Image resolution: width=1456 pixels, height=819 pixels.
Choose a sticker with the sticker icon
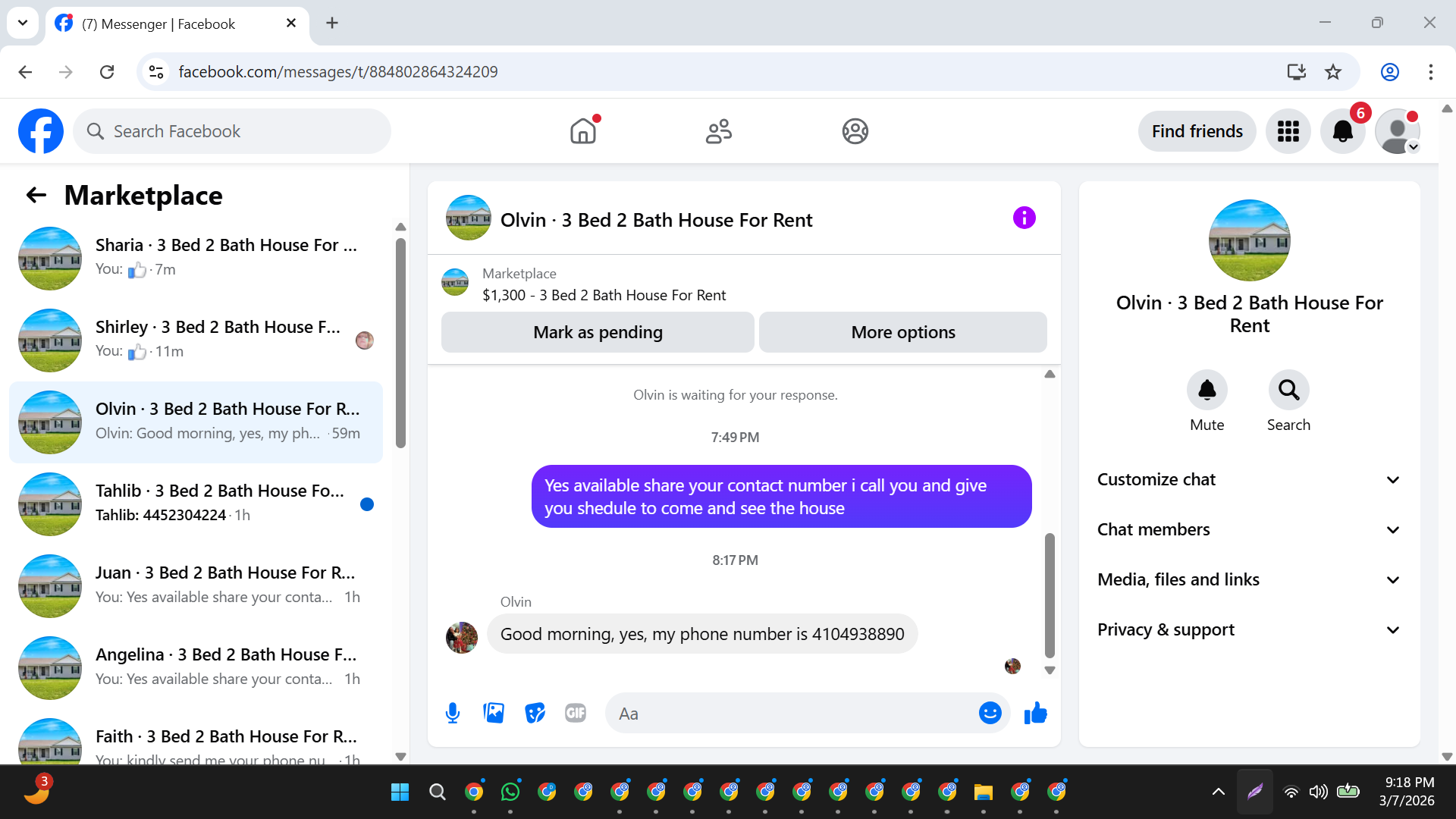coord(535,713)
